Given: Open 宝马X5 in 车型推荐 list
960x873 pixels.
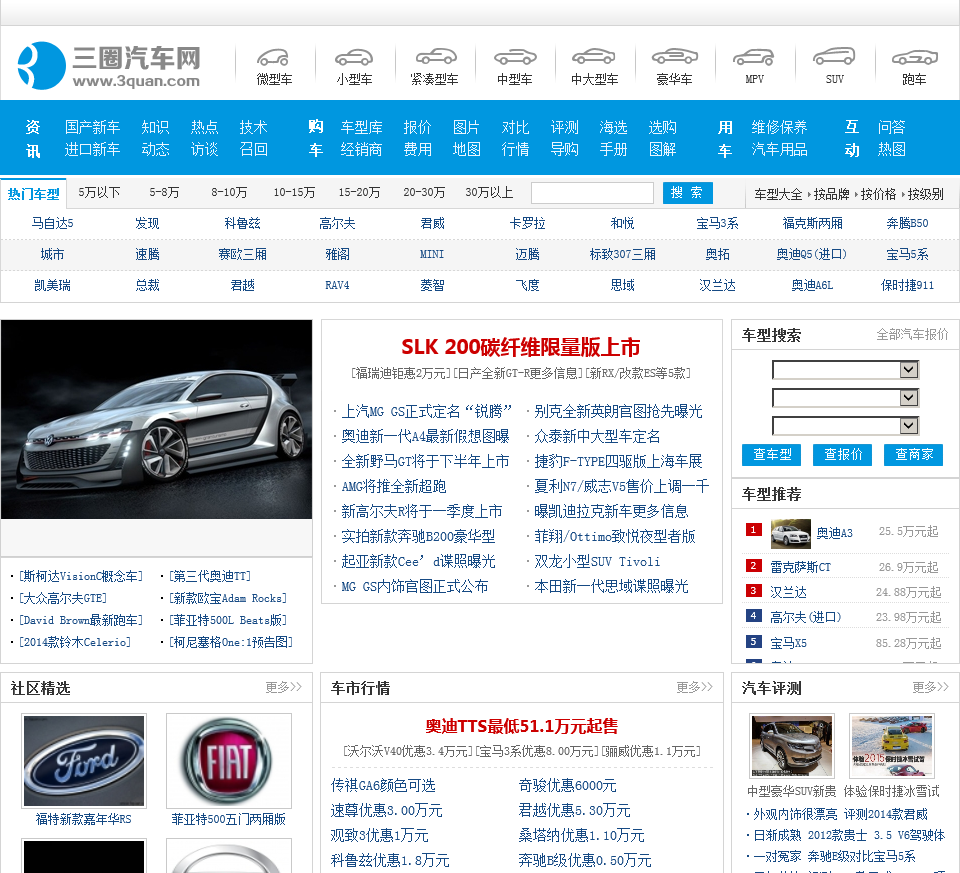Looking at the screenshot, I should (789, 643).
